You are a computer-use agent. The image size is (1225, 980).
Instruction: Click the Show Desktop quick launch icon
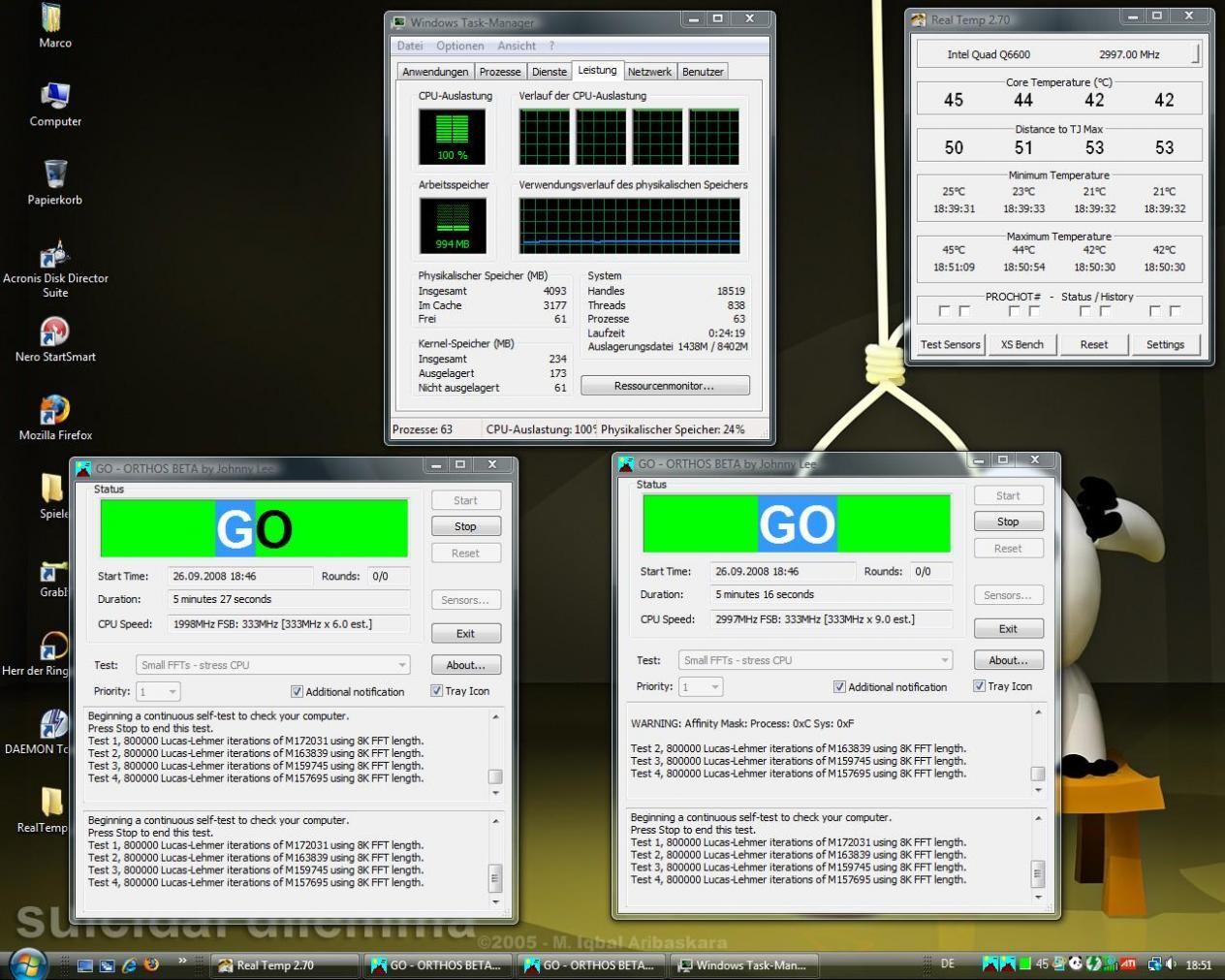(x=85, y=965)
